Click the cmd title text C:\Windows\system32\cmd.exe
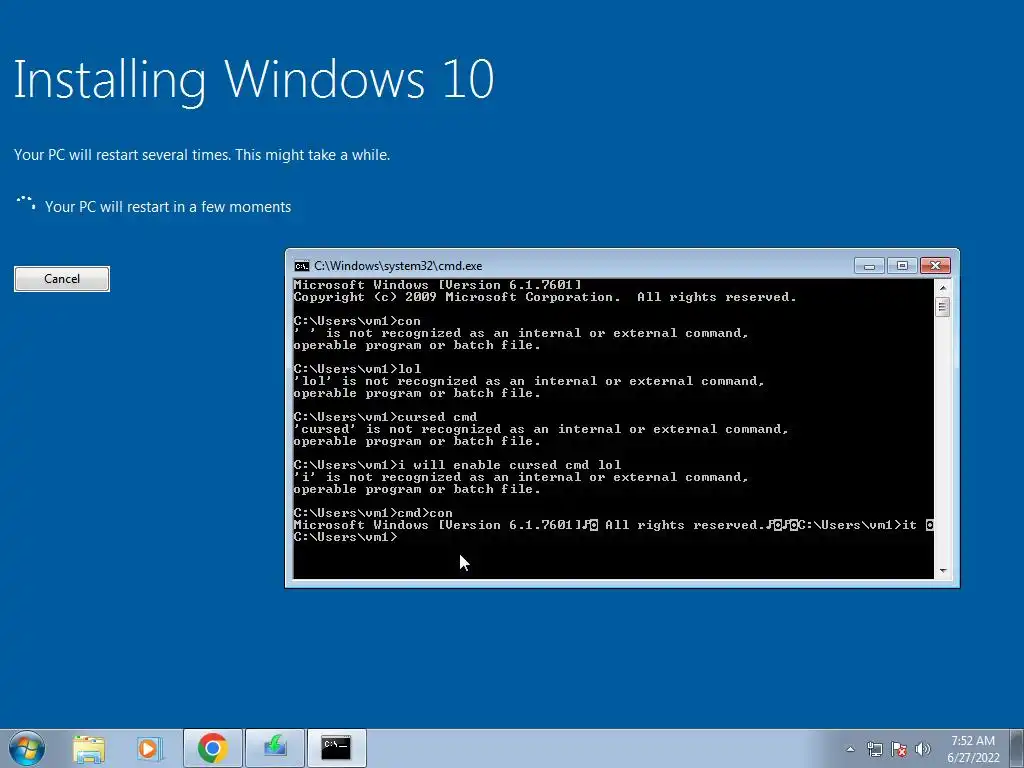Screen dimensions: 1024x768 398,266
